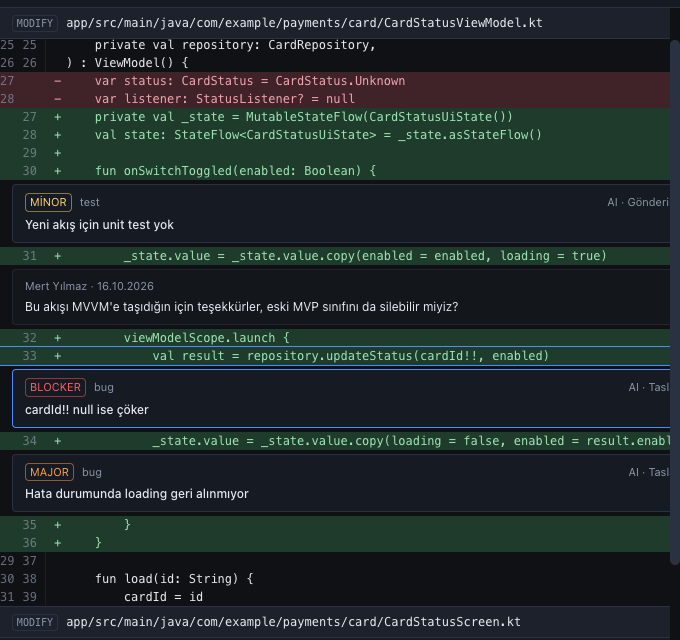680x640 pixels.
Task: Click the 'test' category label
Action: click(89, 202)
